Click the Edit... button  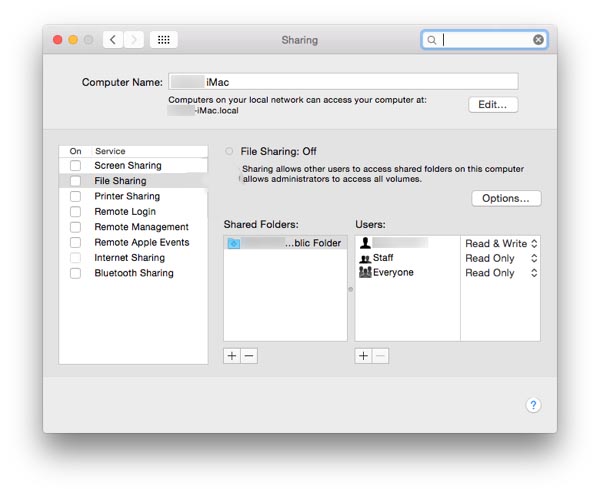coord(493,105)
